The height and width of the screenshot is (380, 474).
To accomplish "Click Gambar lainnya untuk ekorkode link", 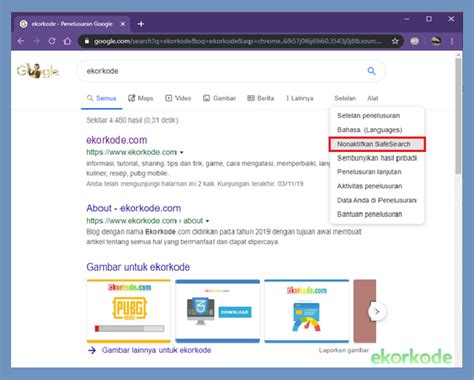I will [x=156, y=350].
